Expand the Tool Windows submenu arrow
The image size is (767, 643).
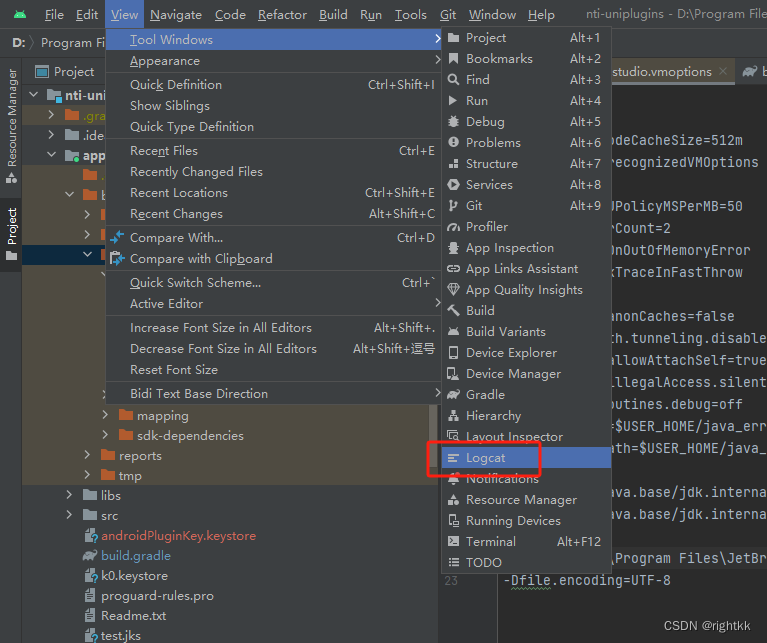coord(437,39)
